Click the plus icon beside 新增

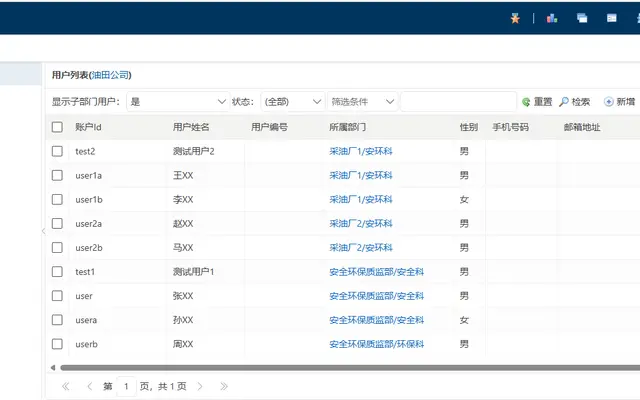pyautogui.click(x=609, y=102)
